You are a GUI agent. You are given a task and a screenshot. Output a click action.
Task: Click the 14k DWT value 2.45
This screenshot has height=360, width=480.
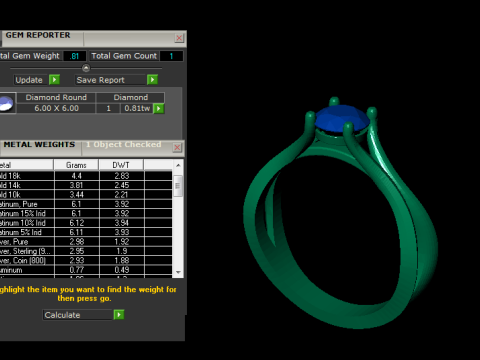[122, 185]
